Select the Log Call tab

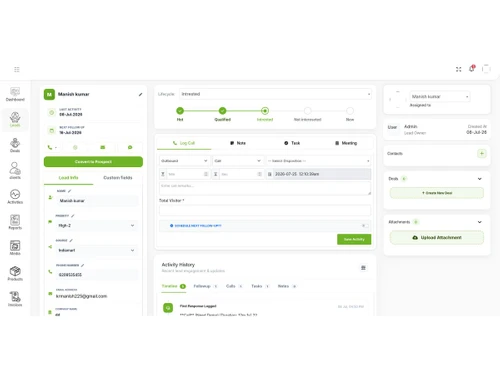(184, 143)
